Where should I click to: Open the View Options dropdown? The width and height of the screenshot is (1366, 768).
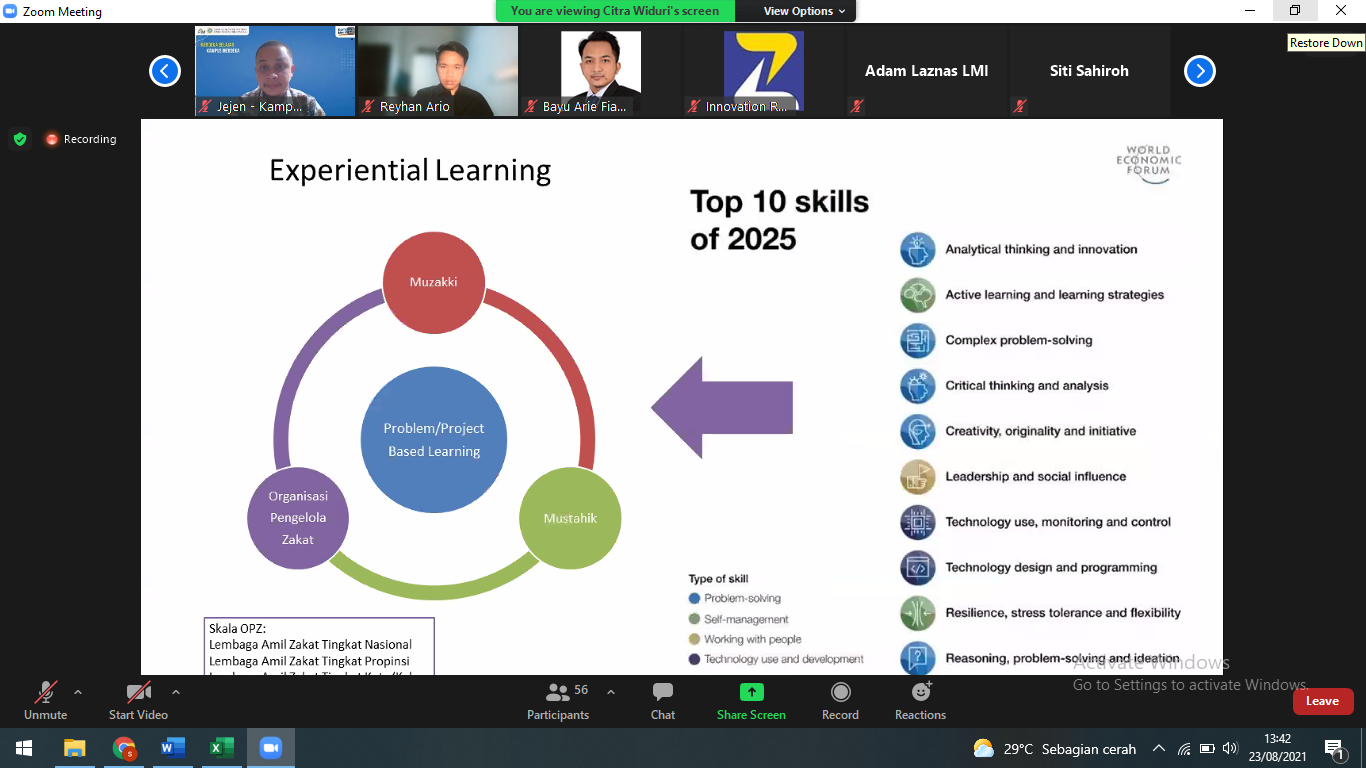pos(805,11)
